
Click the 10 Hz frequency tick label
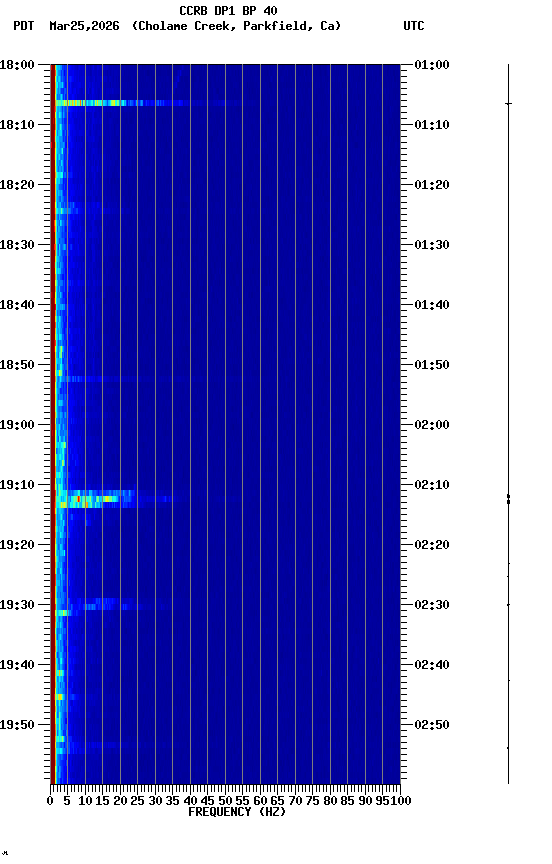[85, 802]
